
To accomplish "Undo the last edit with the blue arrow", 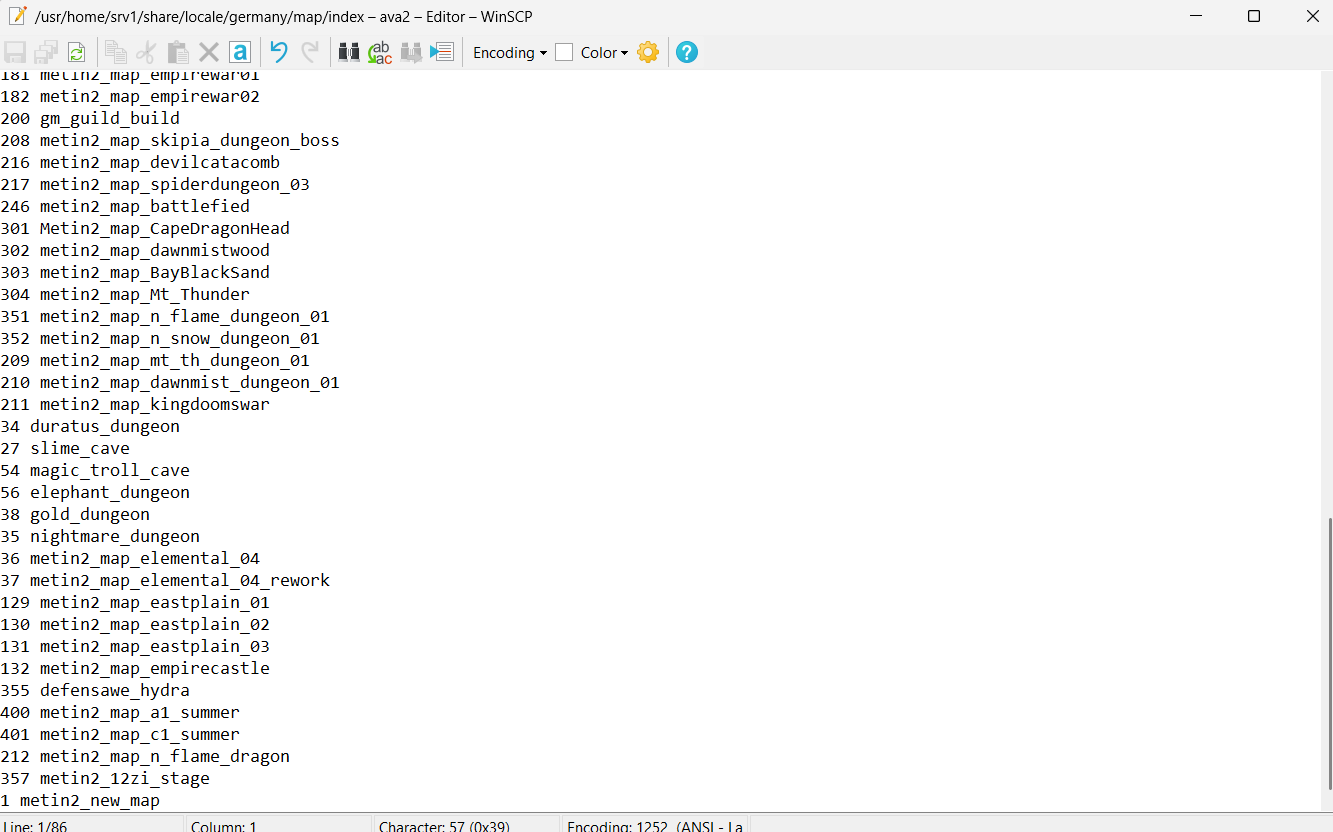I will (x=279, y=52).
